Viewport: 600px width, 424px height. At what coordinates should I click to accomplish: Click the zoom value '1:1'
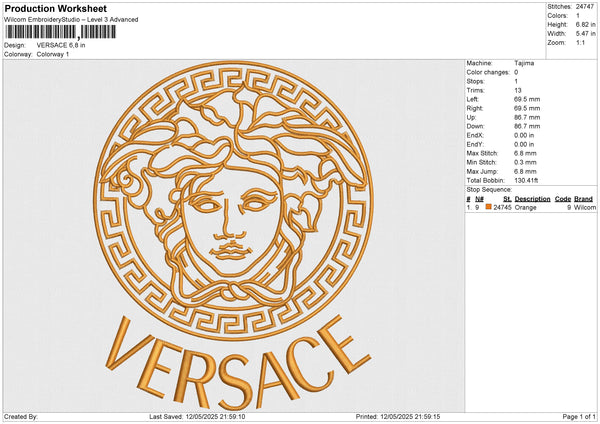click(580, 42)
